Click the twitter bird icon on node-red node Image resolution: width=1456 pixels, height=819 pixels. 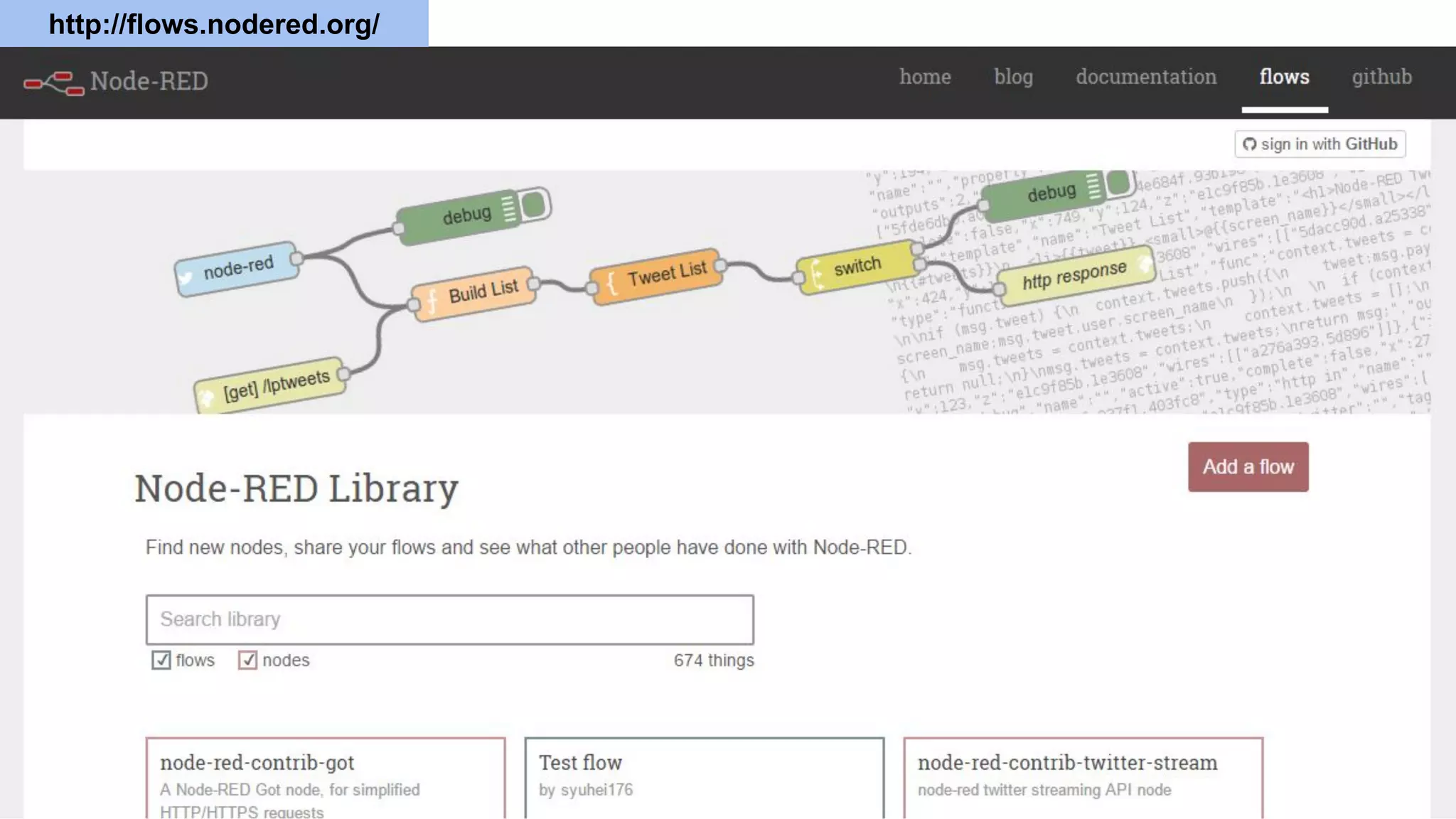pyautogui.click(x=186, y=278)
